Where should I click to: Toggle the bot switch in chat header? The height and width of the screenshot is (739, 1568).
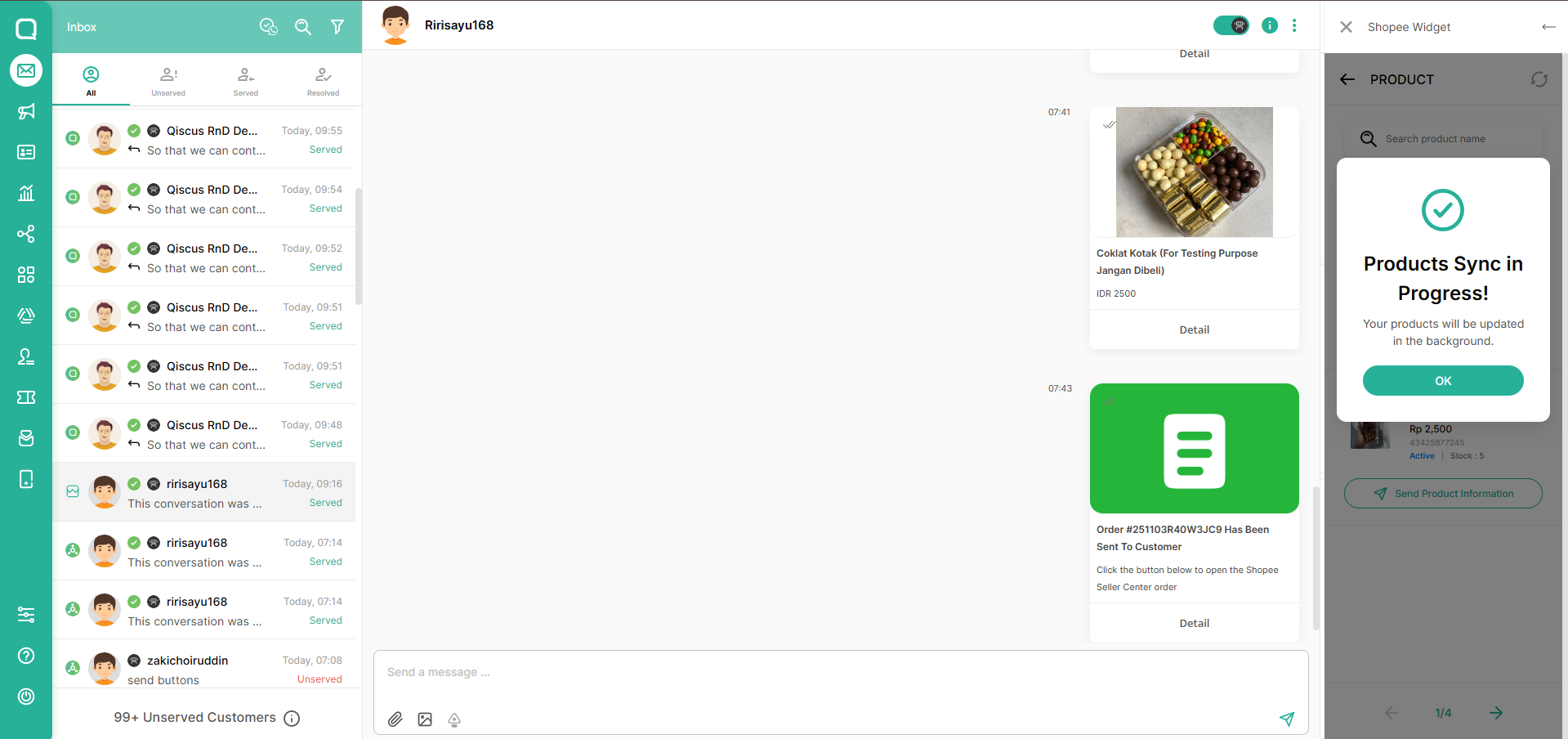(1231, 25)
